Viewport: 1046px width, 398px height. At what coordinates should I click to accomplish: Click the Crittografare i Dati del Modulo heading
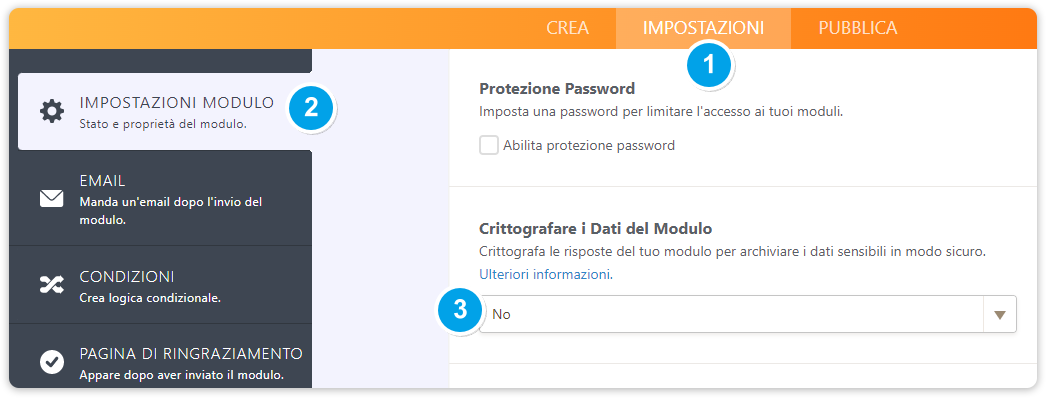pos(596,229)
